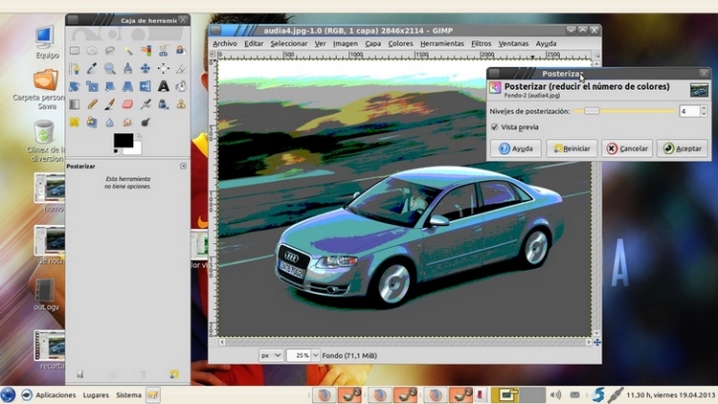This screenshot has width=718, height=404.
Task: Click the volume speaker tray icon
Action: (x=555, y=395)
